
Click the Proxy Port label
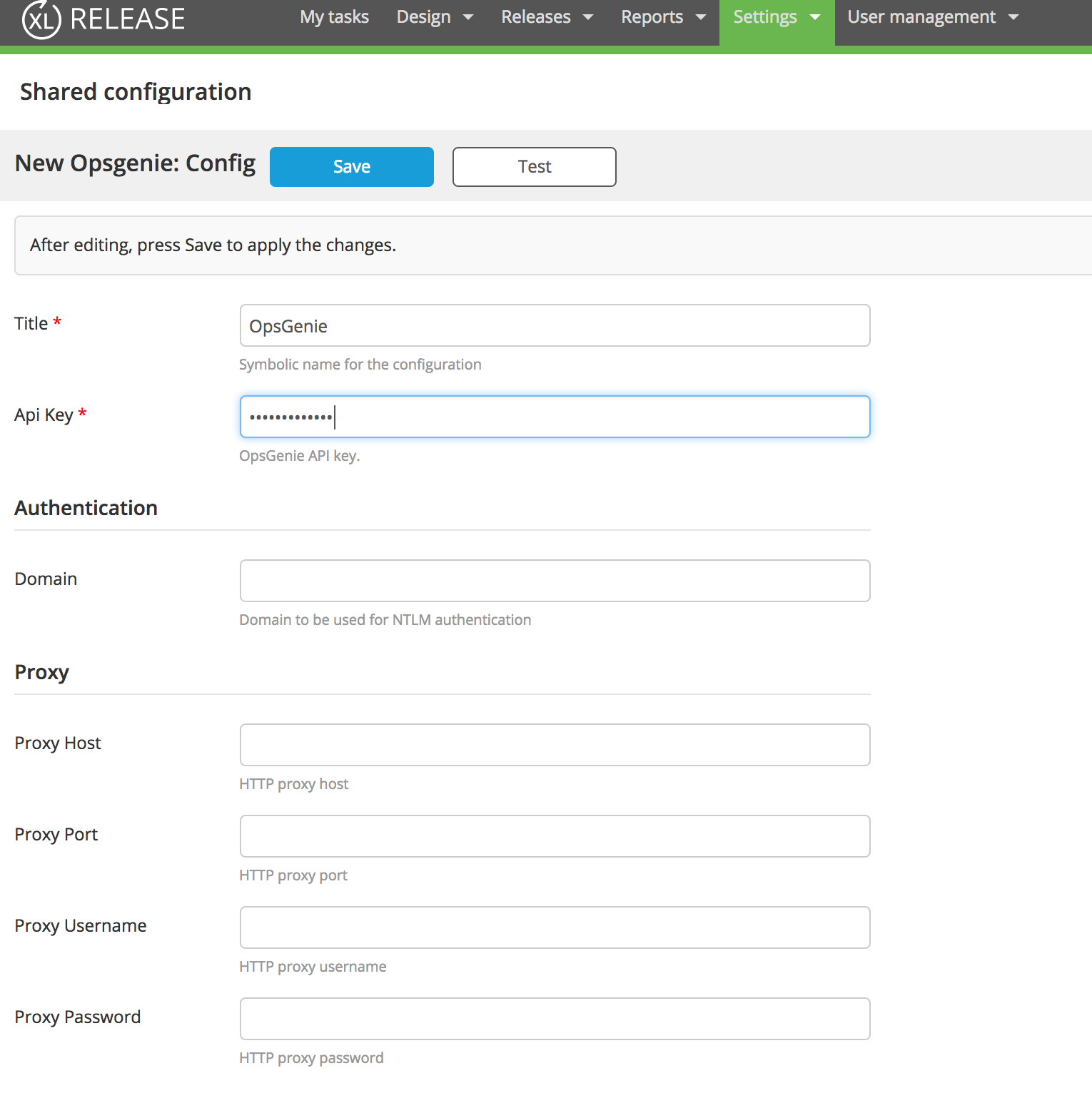coord(56,835)
